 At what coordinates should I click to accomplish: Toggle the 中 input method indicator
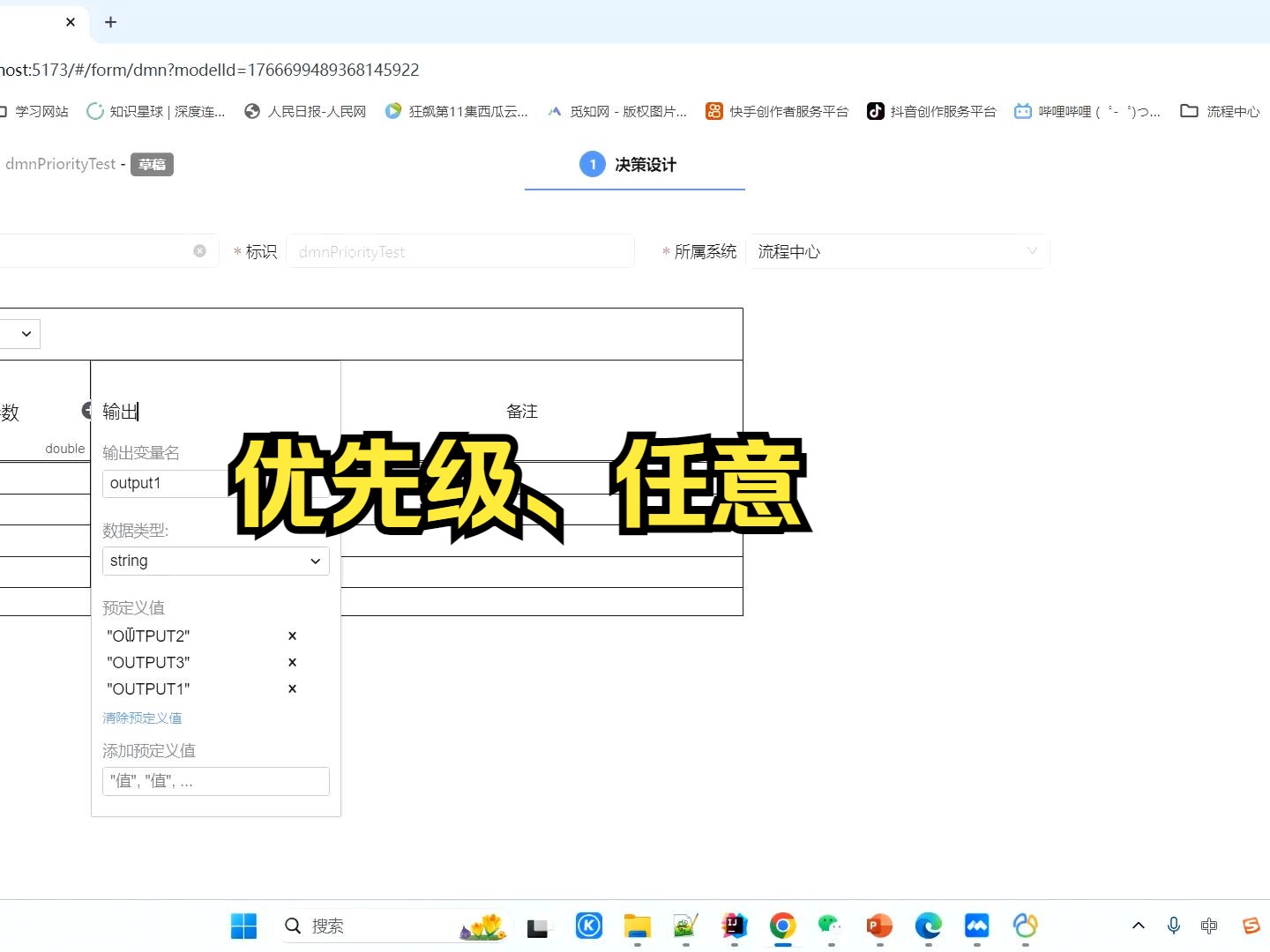click(1209, 926)
